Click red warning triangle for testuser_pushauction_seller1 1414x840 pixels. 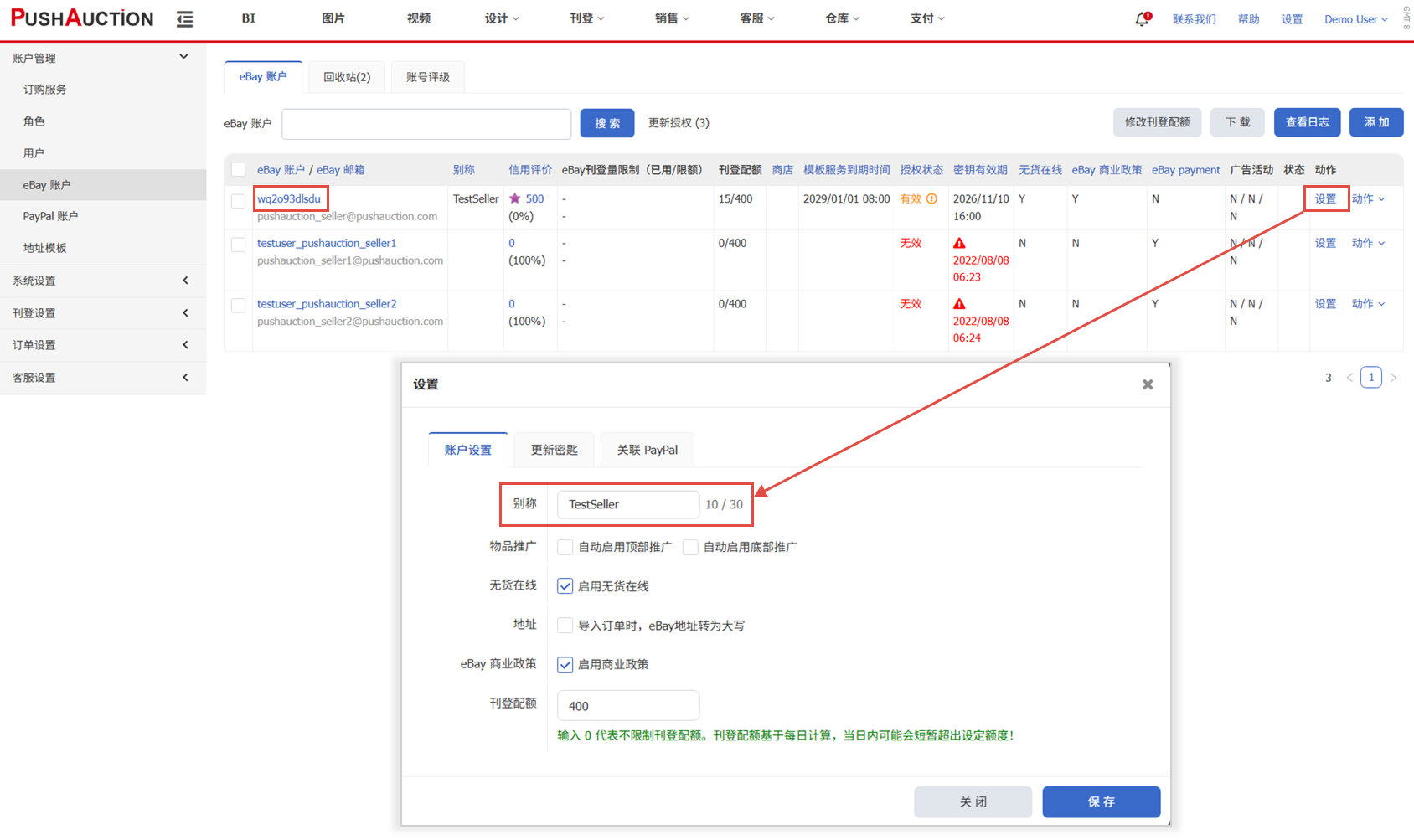[959, 243]
